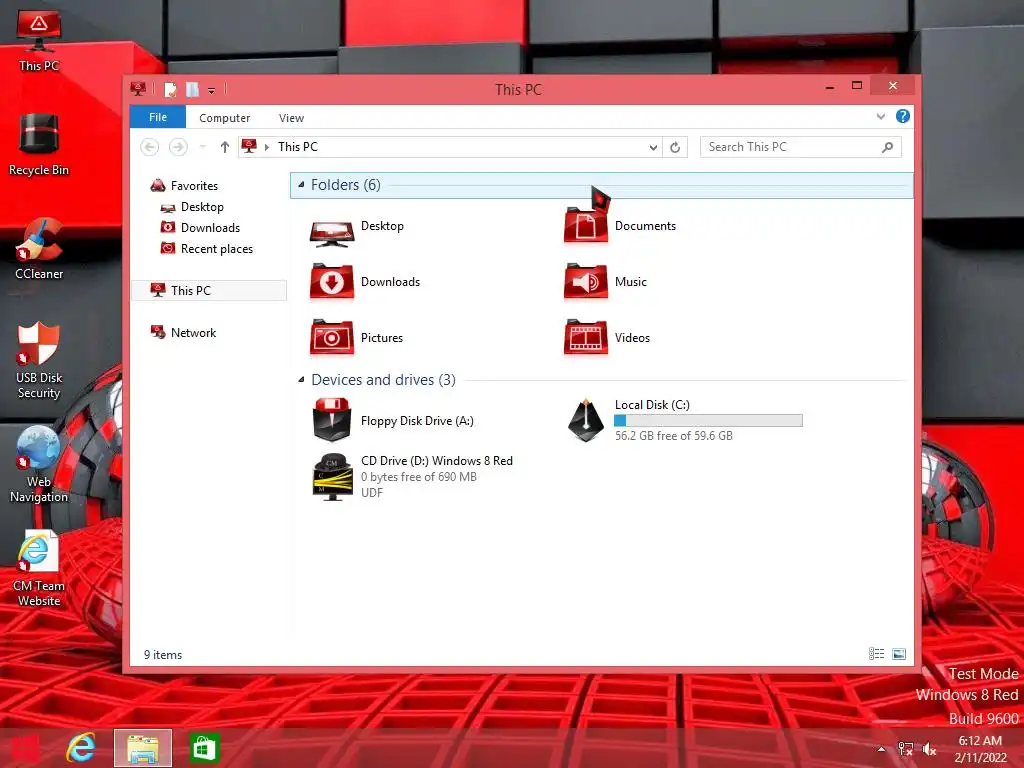Launch Internet Explorer from the taskbar
Screen dimensions: 1024x768
(x=81, y=748)
